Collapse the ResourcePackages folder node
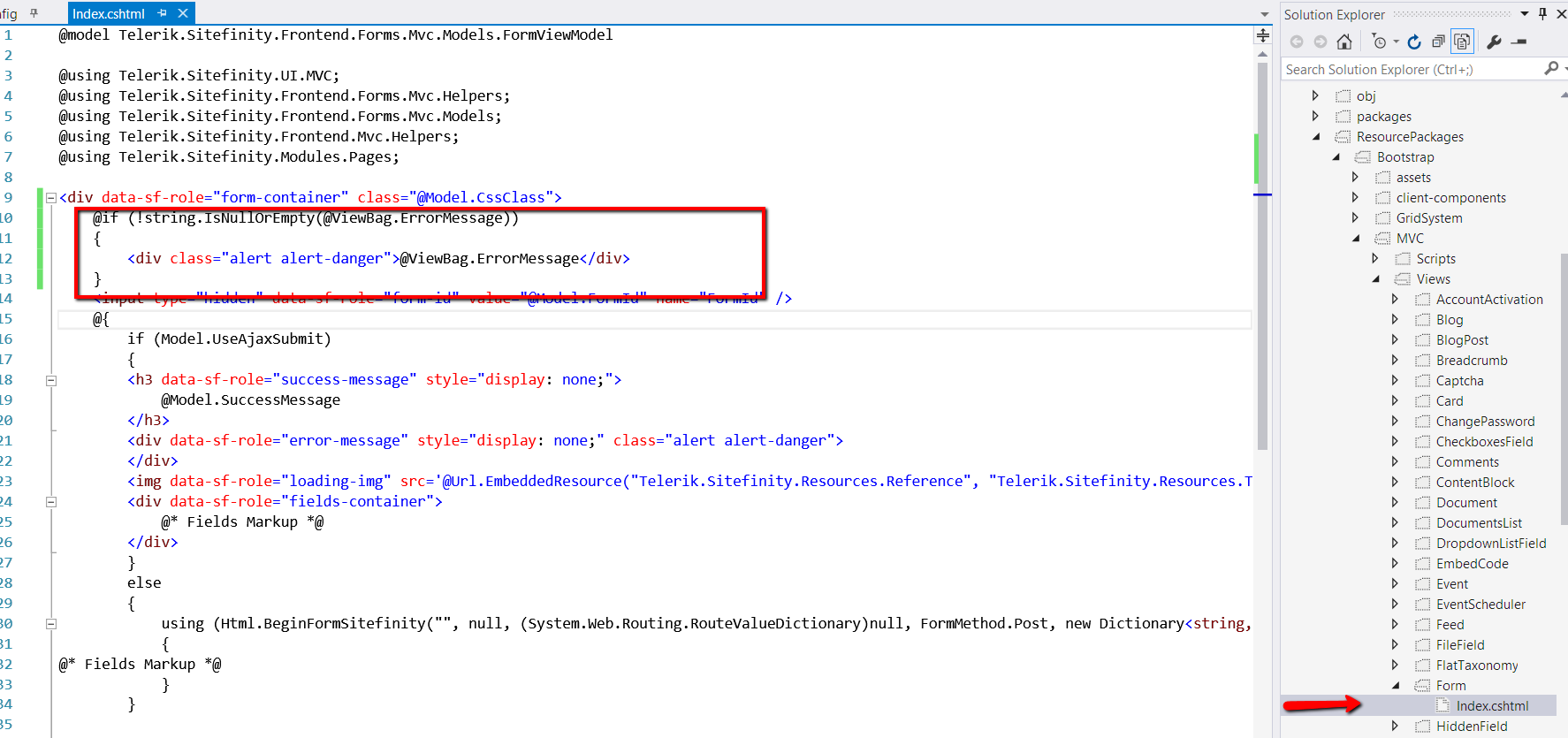The height and width of the screenshot is (738, 1568). pos(1316,136)
